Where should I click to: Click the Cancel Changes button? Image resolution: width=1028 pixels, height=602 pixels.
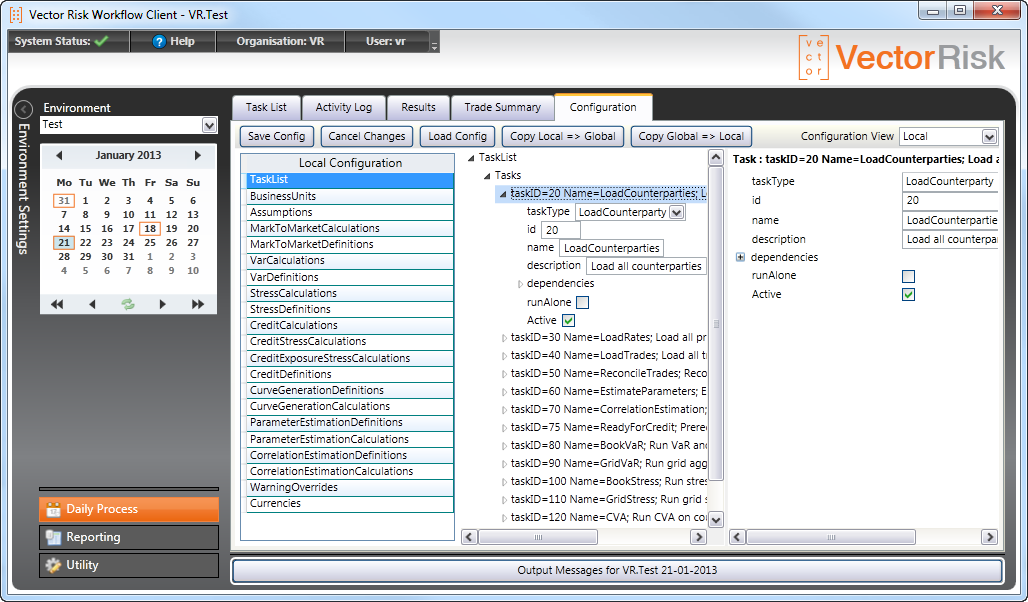tap(367, 136)
